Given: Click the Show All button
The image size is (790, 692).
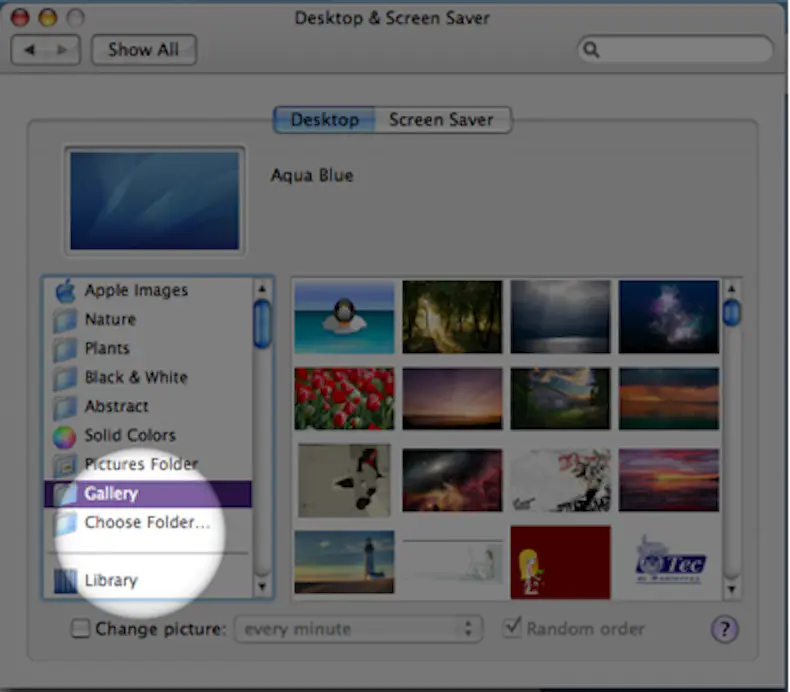Looking at the screenshot, I should pyautogui.click(x=144, y=50).
